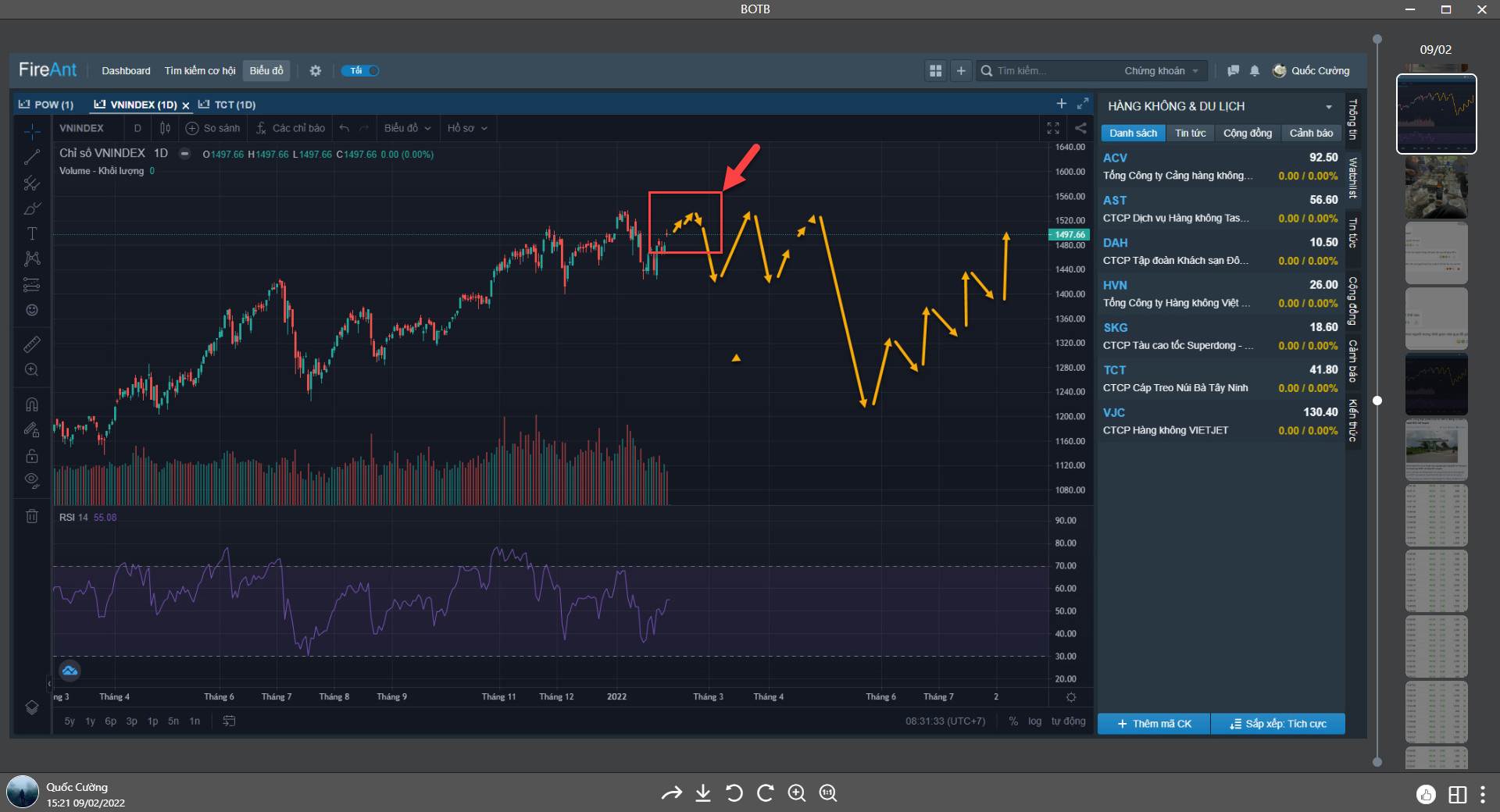This screenshot has width=1500, height=812.
Task: Click the So sánh compare button
Action: [213, 128]
